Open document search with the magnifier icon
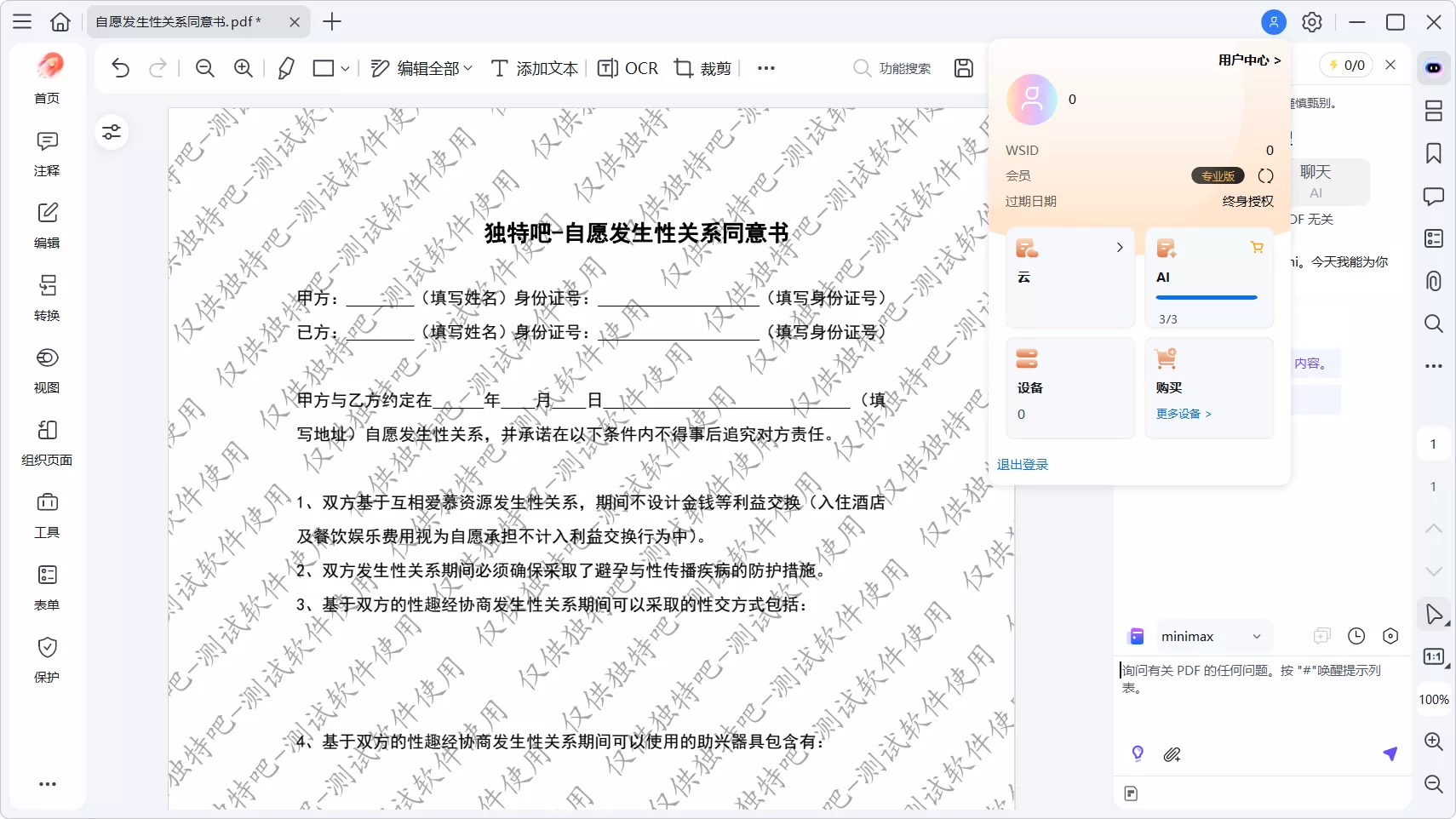The height and width of the screenshot is (819, 1456). (1434, 324)
